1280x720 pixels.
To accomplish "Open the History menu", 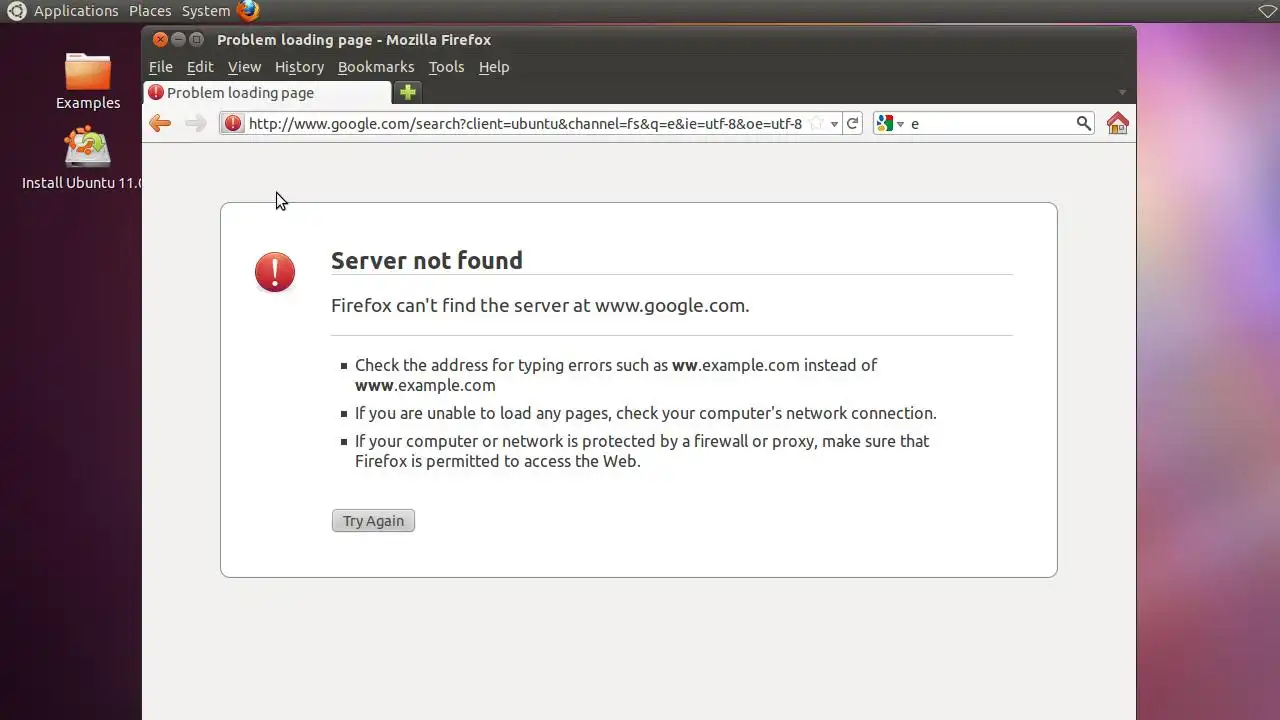I will click(299, 67).
